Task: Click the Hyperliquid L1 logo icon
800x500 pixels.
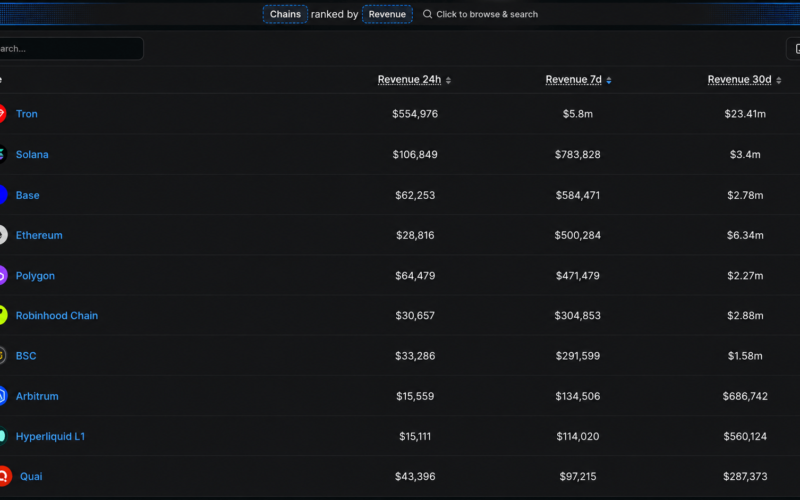Action: [x=3, y=436]
